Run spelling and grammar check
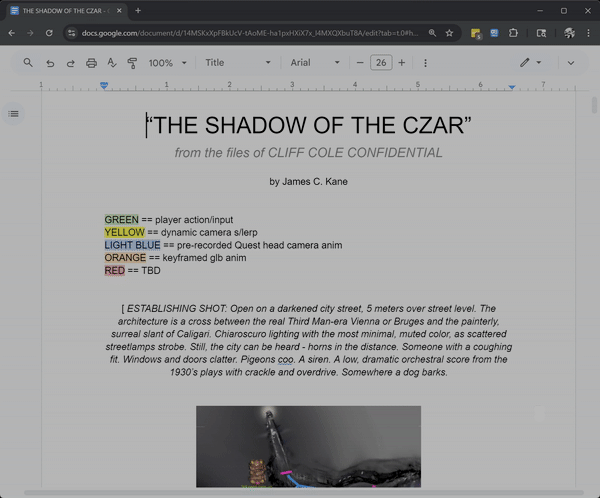This screenshot has height=498, width=600. click(112, 63)
